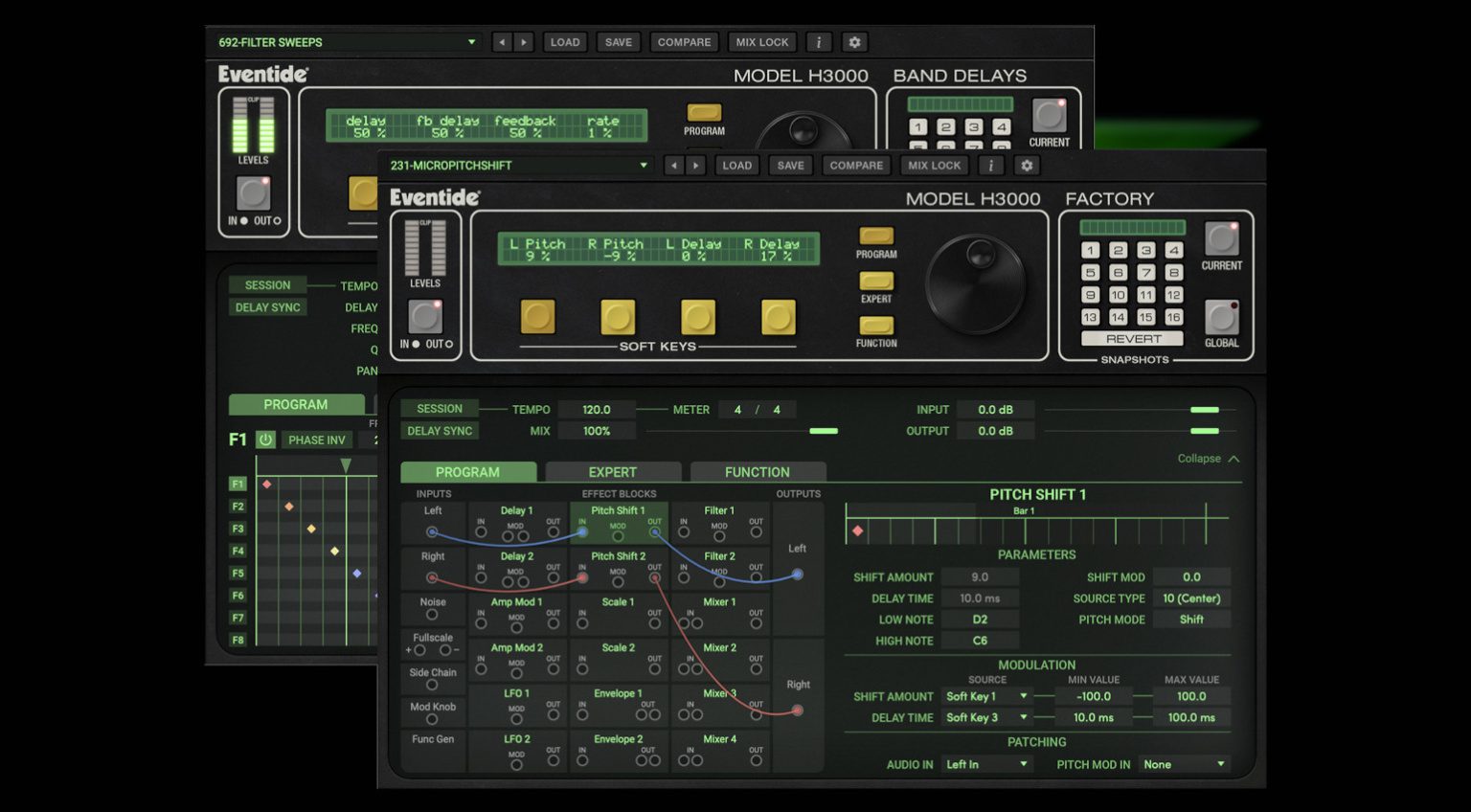
Task: Switch to the FUNCTION tab
Action: click(757, 472)
